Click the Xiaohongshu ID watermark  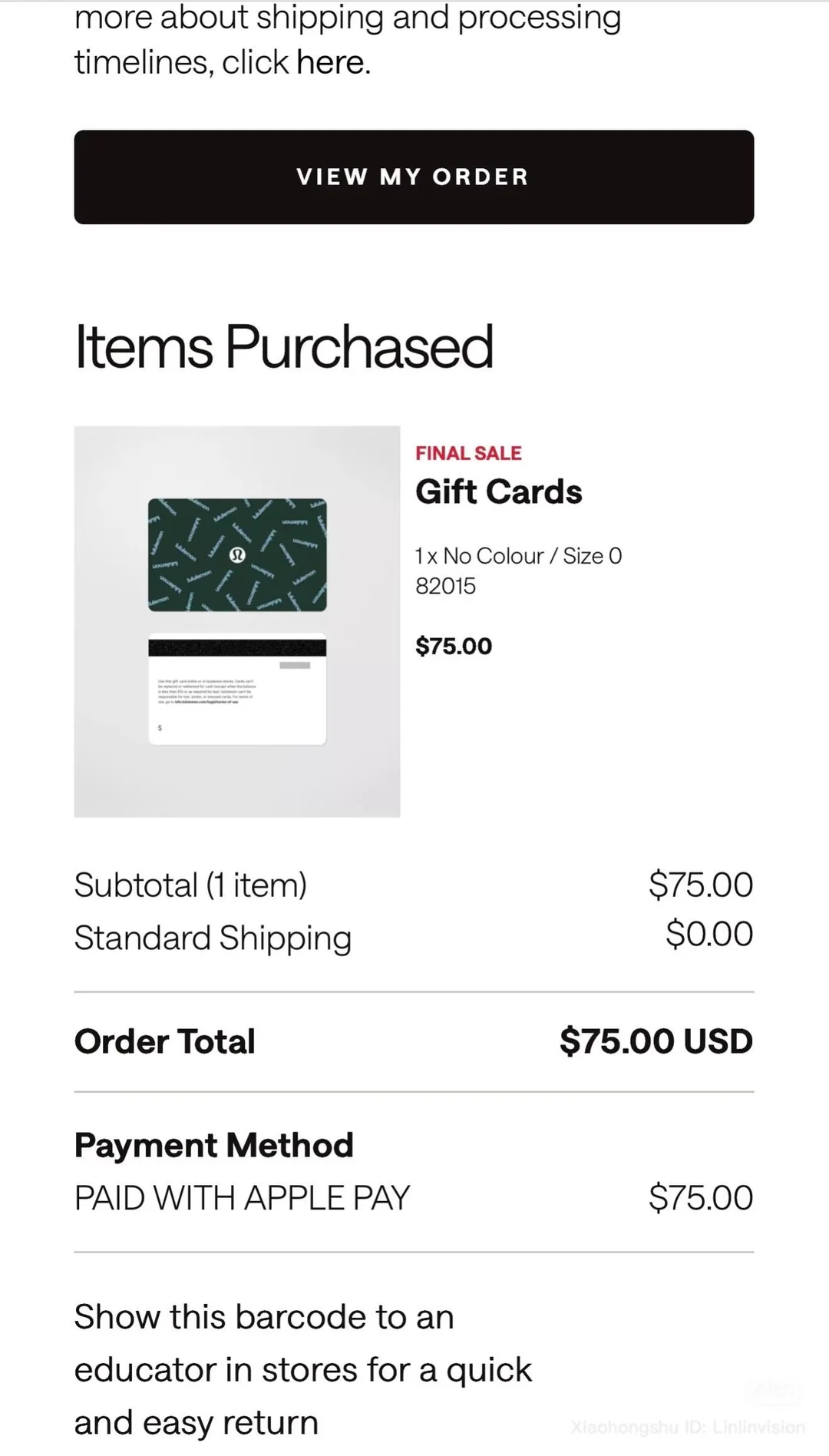point(688,1428)
